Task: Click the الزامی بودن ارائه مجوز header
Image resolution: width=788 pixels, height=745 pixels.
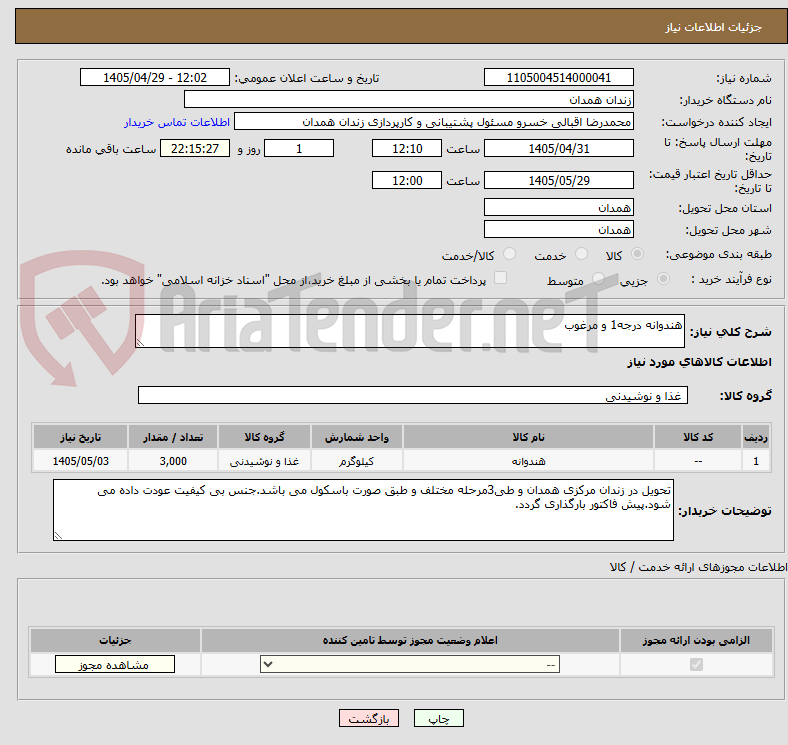Action: (696, 640)
